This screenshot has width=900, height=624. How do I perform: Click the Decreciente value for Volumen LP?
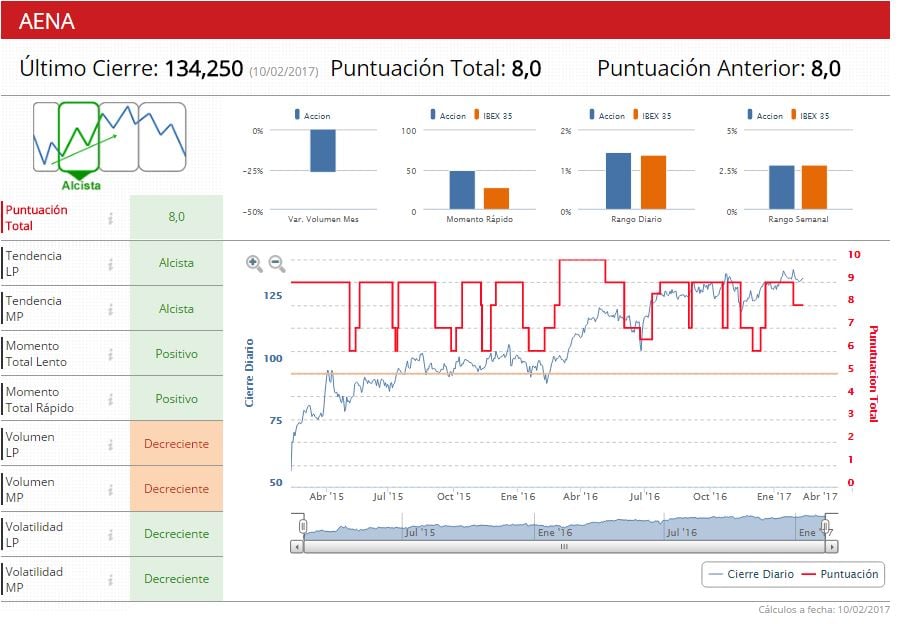tap(176, 444)
